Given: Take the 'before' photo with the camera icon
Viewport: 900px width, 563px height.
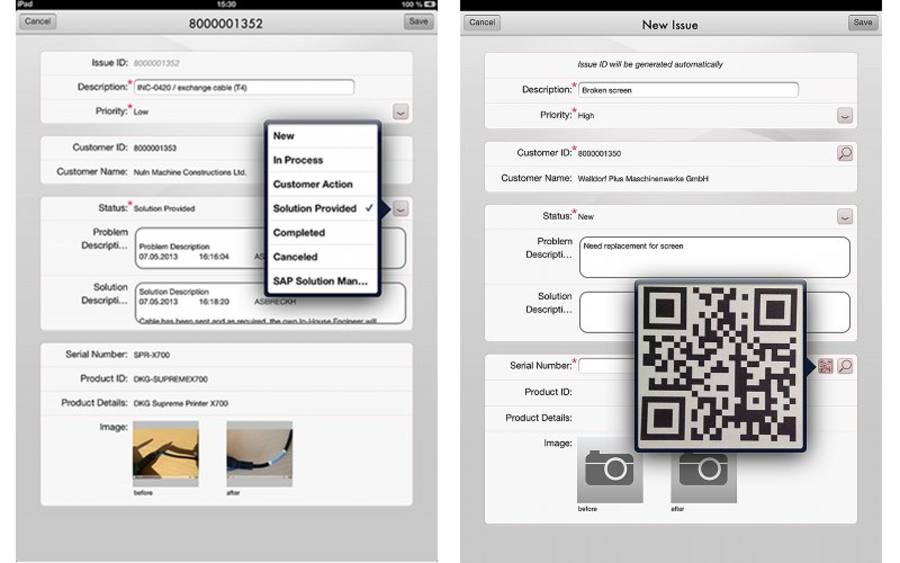Looking at the screenshot, I should click(x=610, y=472).
